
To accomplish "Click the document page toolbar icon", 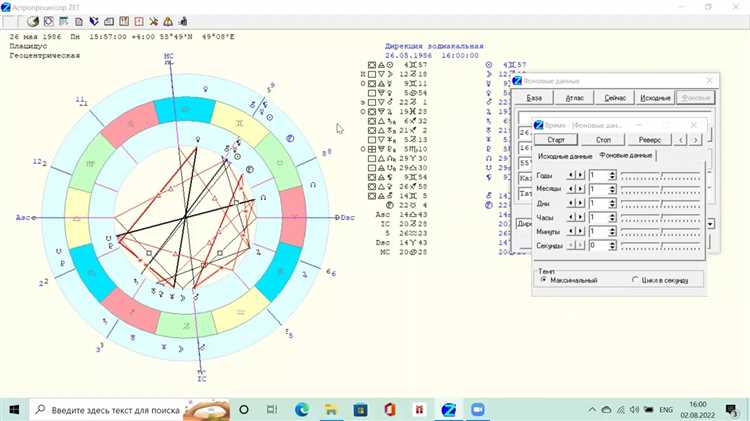I will point(79,22).
